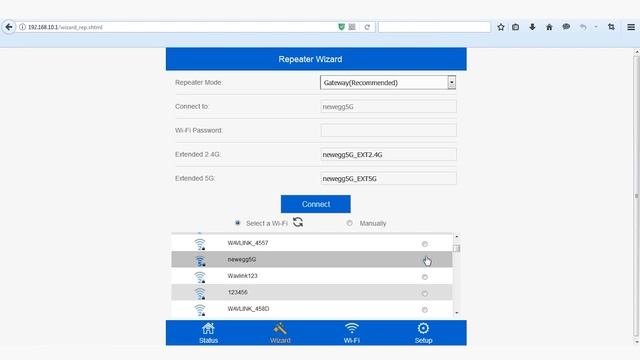
Task: Open the bookmarks library icon
Action: click(516, 27)
